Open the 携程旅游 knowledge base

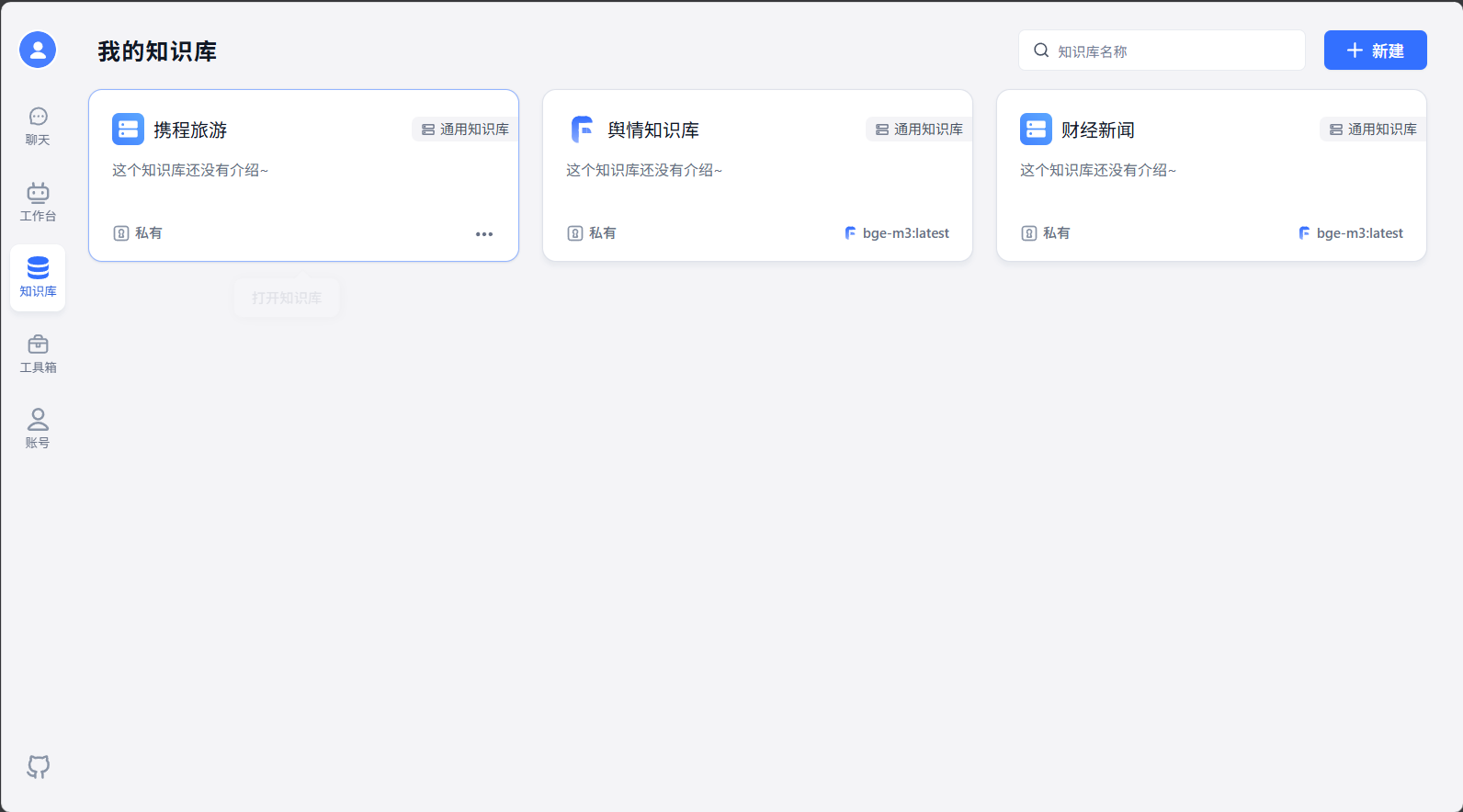[190, 130]
